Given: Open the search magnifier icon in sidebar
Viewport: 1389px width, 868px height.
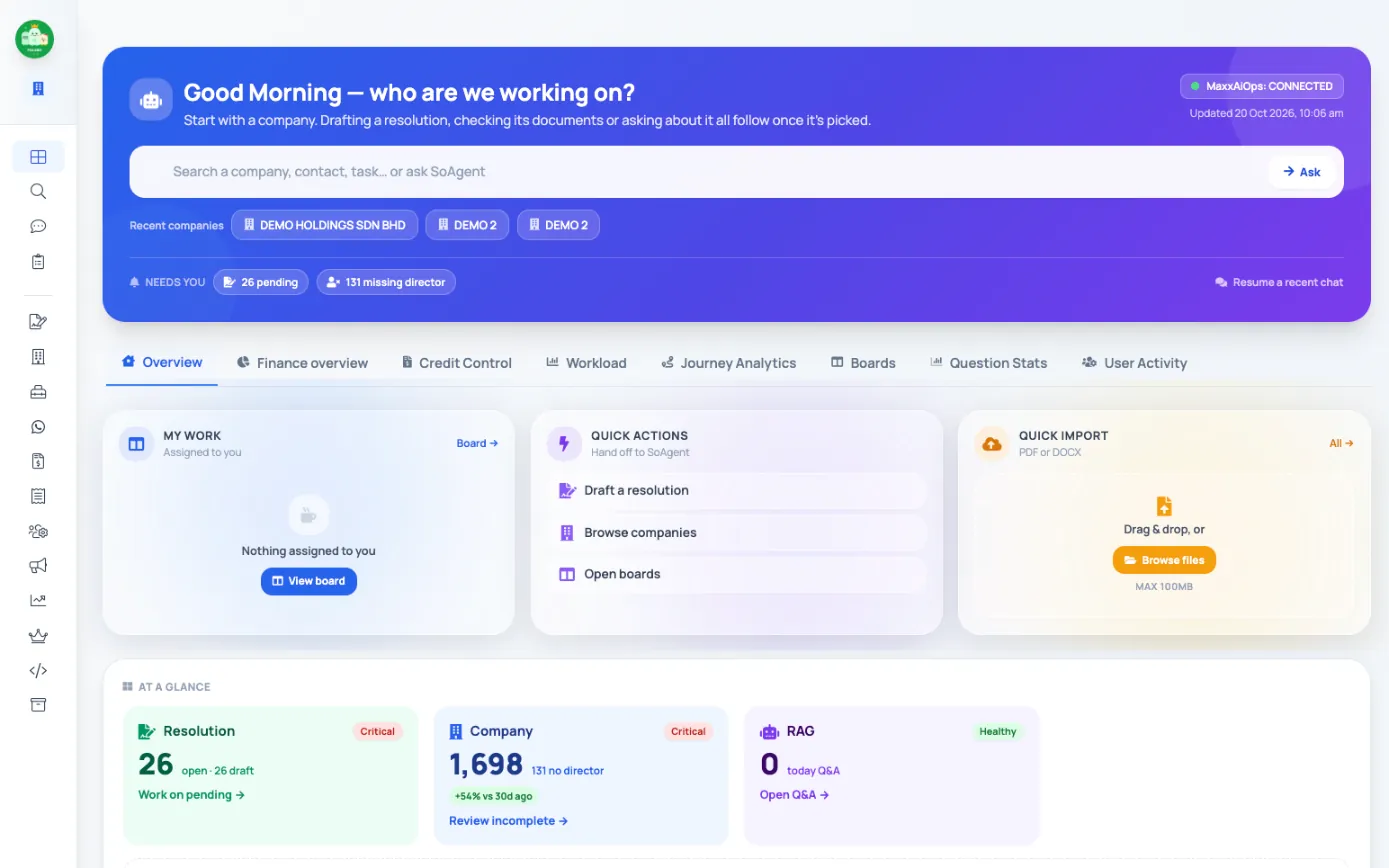Looking at the screenshot, I should [38, 191].
